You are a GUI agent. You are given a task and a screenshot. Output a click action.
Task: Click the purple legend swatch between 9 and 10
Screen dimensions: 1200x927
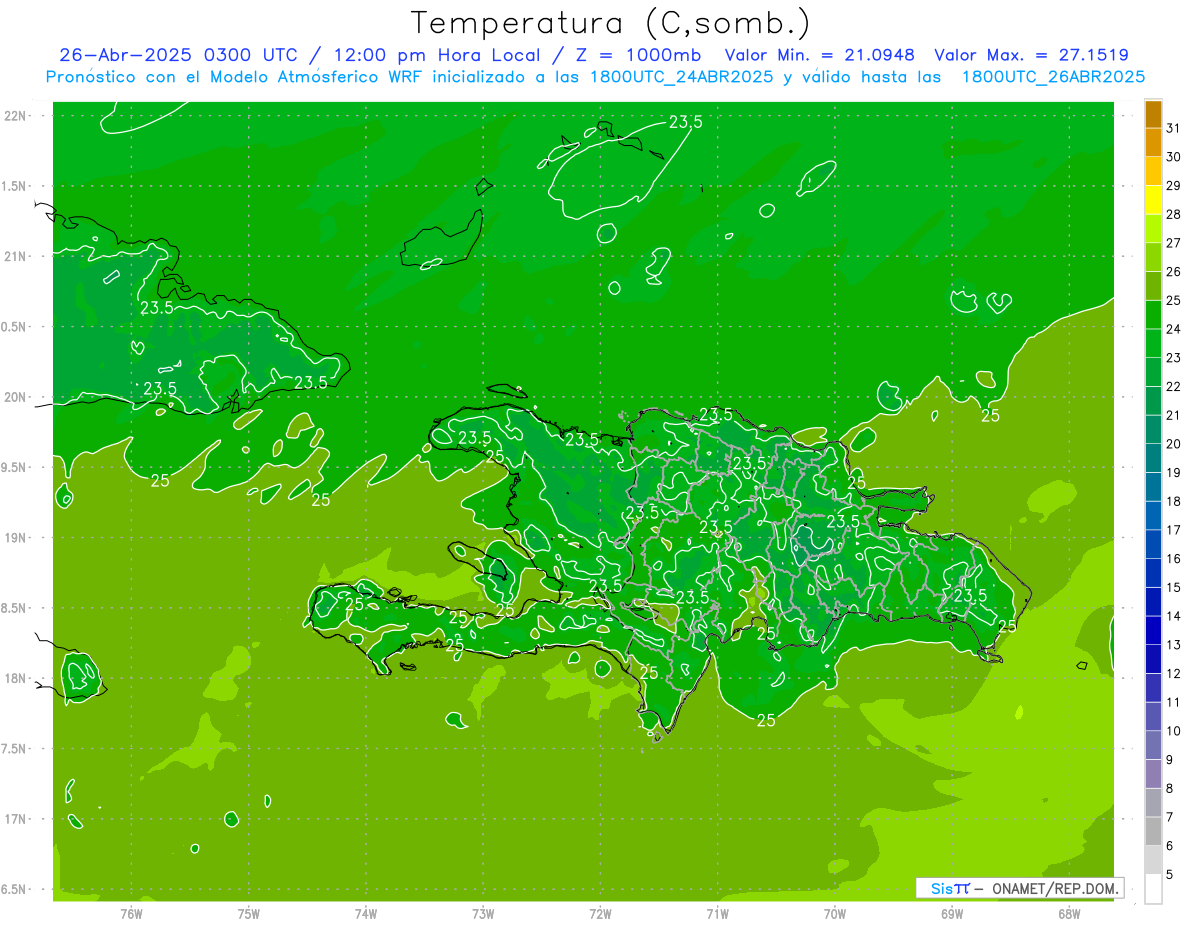click(x=1153, y=745)
